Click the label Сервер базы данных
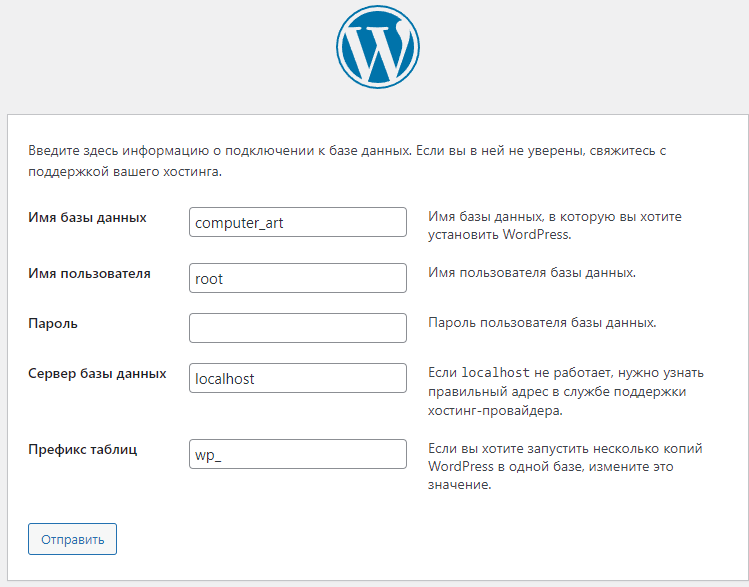The height and width of the screenshot is (587, 749). click(97, 374)
